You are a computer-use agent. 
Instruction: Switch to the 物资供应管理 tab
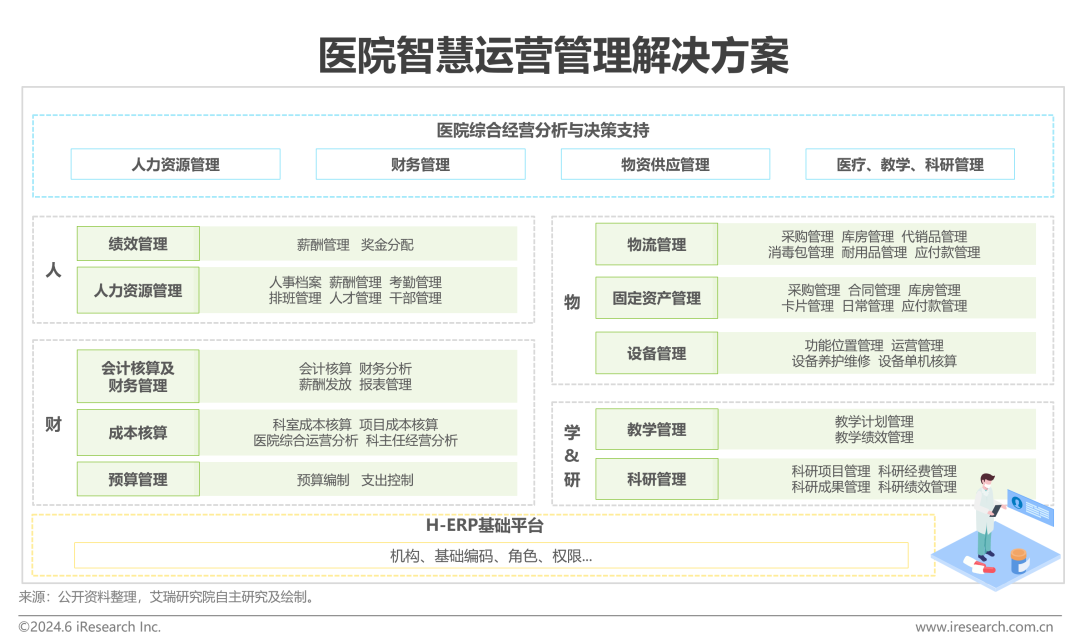tap(665, 164)
